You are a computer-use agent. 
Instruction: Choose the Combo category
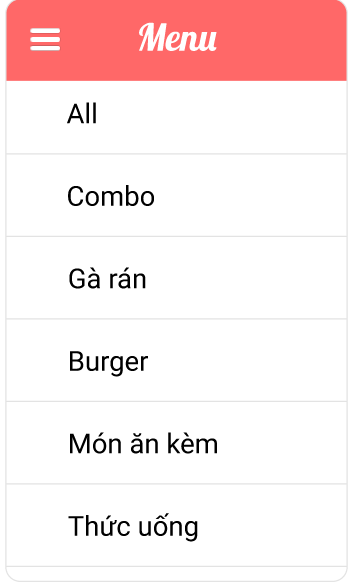176,195
